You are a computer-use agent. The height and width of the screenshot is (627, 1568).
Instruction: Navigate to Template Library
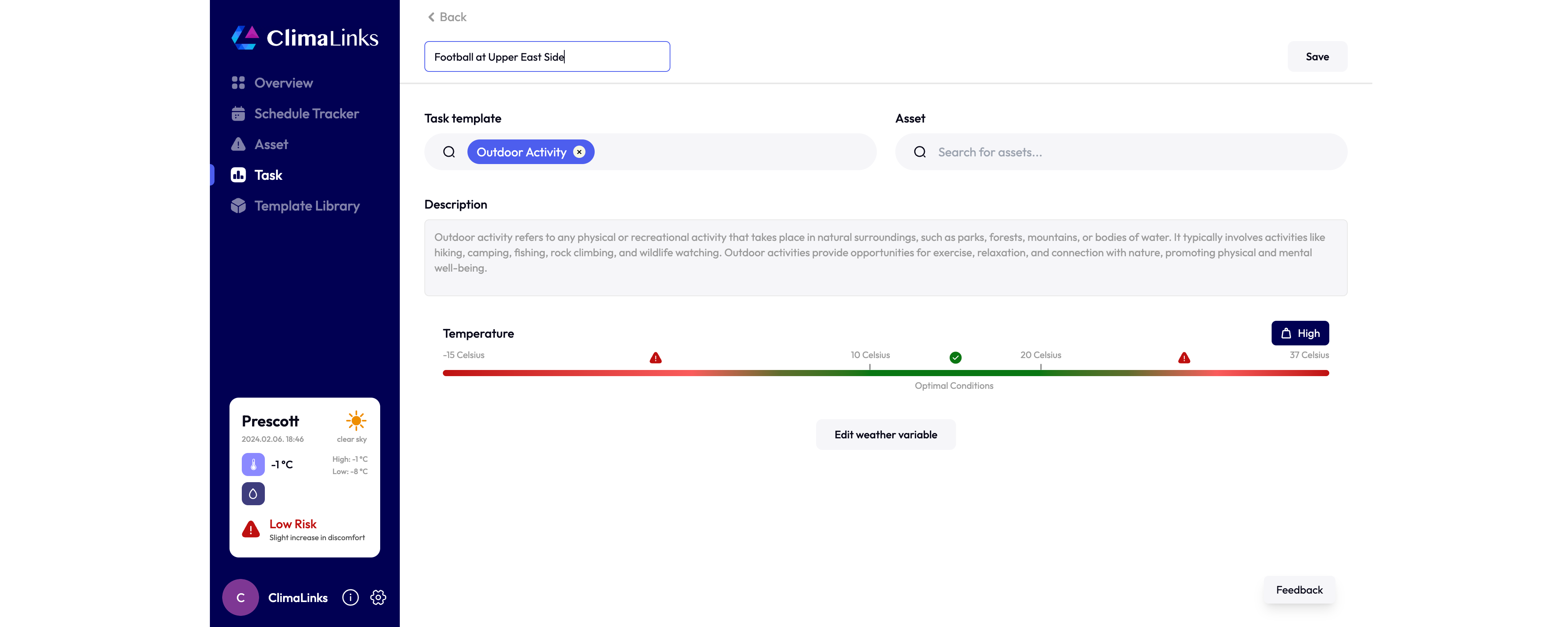[307, 206]
